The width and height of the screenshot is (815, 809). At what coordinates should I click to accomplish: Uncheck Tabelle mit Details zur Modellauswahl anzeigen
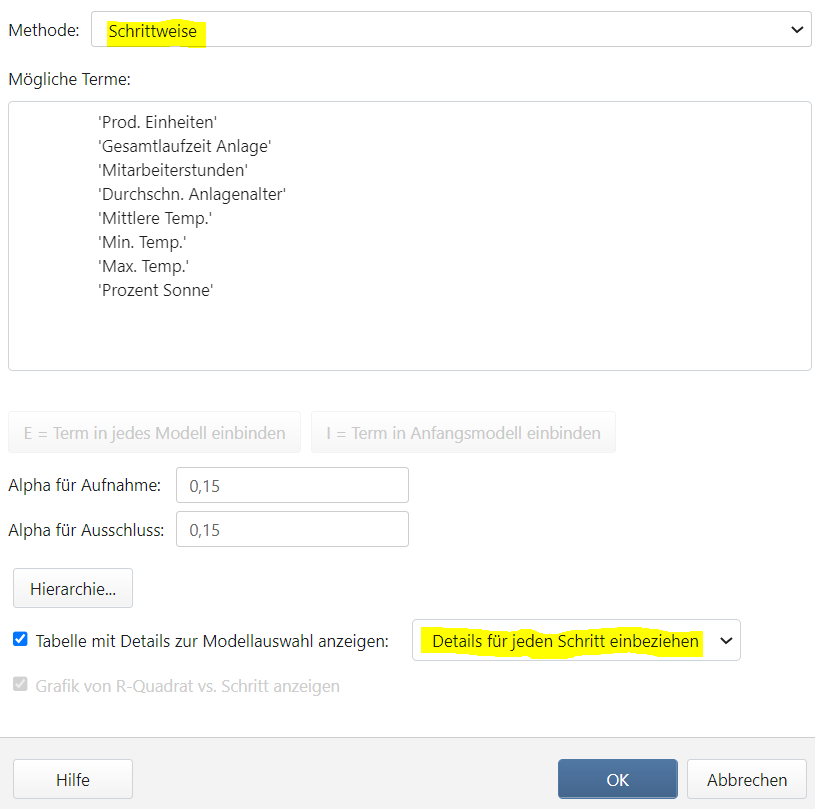coord(21,640)
